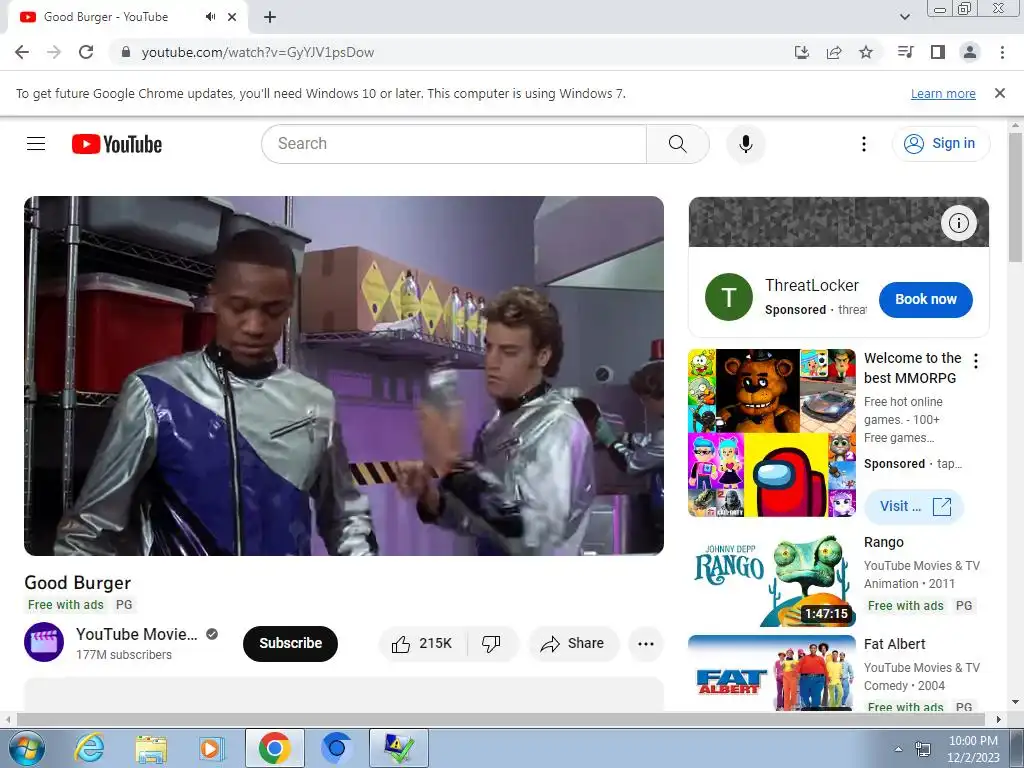Open Chrome three-dot menu
The width and height of the screenshot is (1024, 768).
click(x=1002, y=52)
